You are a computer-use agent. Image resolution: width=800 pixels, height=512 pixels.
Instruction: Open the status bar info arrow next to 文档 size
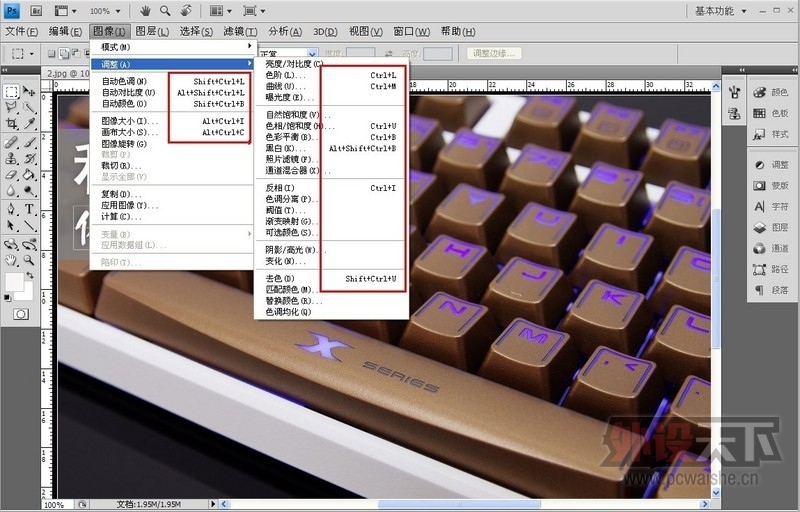click(x=213, y=504)
